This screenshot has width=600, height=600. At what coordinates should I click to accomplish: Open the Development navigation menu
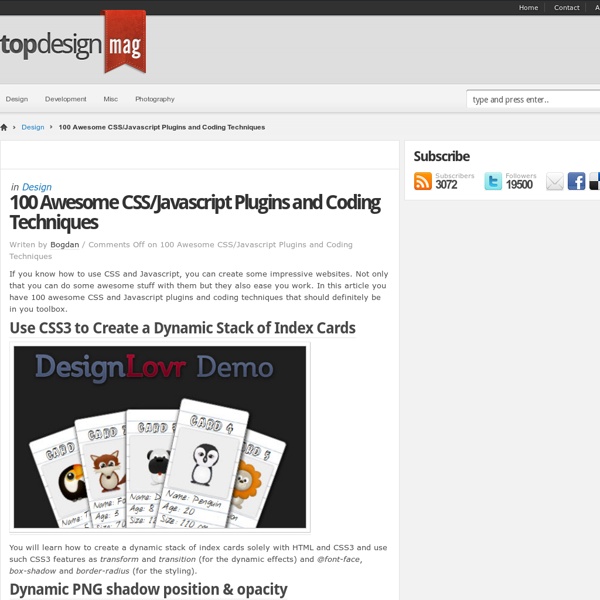[65, 99]
